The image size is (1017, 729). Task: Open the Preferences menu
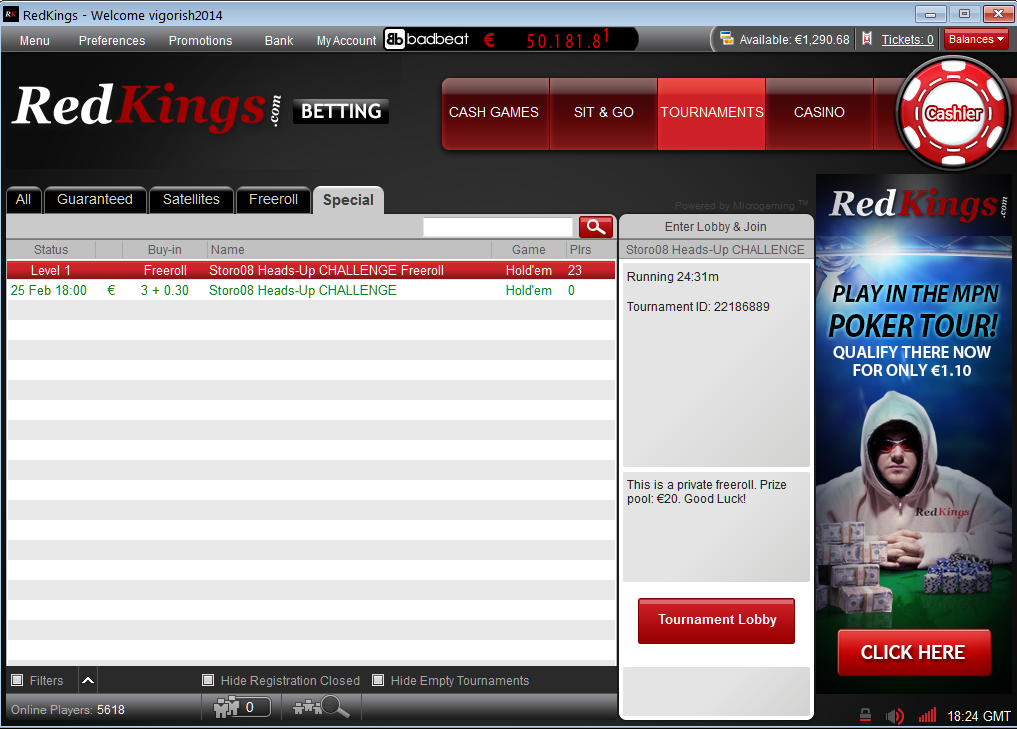click(112, 41)
